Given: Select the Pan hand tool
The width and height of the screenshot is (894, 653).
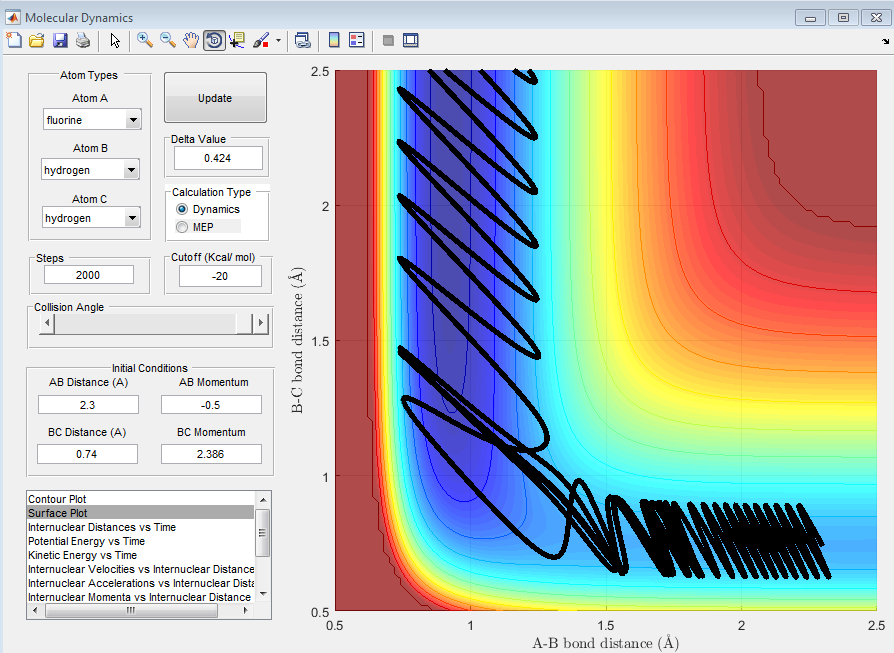Looking at the screenshot, I should click(x=190, y=40).
